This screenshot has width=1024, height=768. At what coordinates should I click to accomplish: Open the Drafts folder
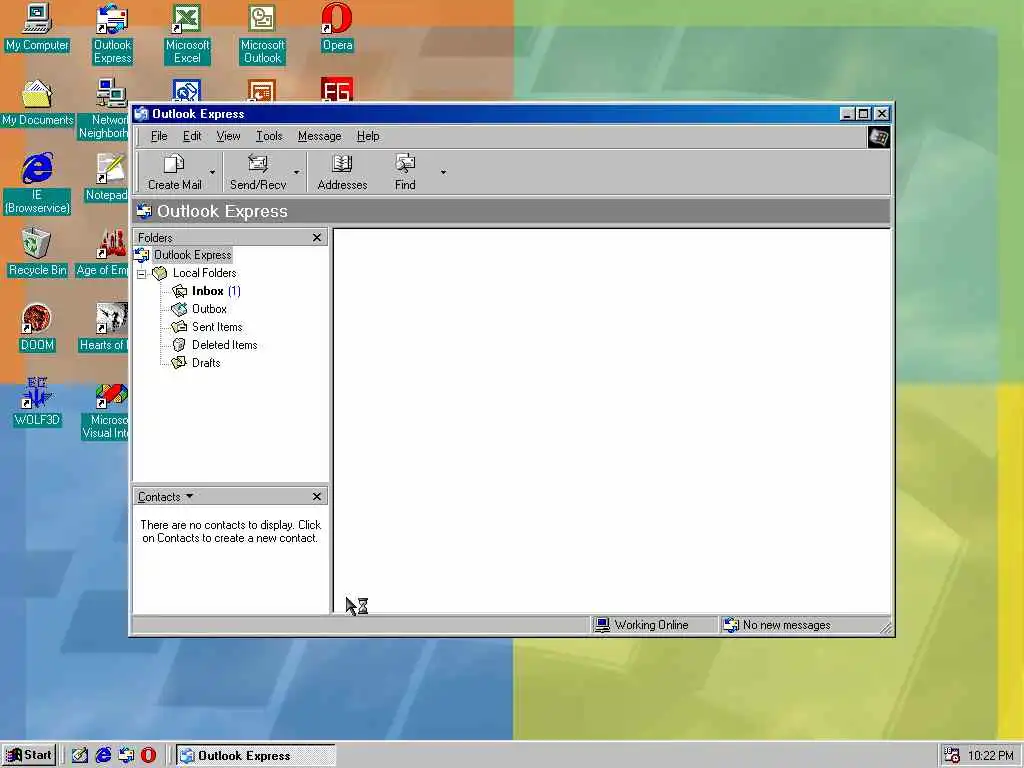tap(206, 363)
